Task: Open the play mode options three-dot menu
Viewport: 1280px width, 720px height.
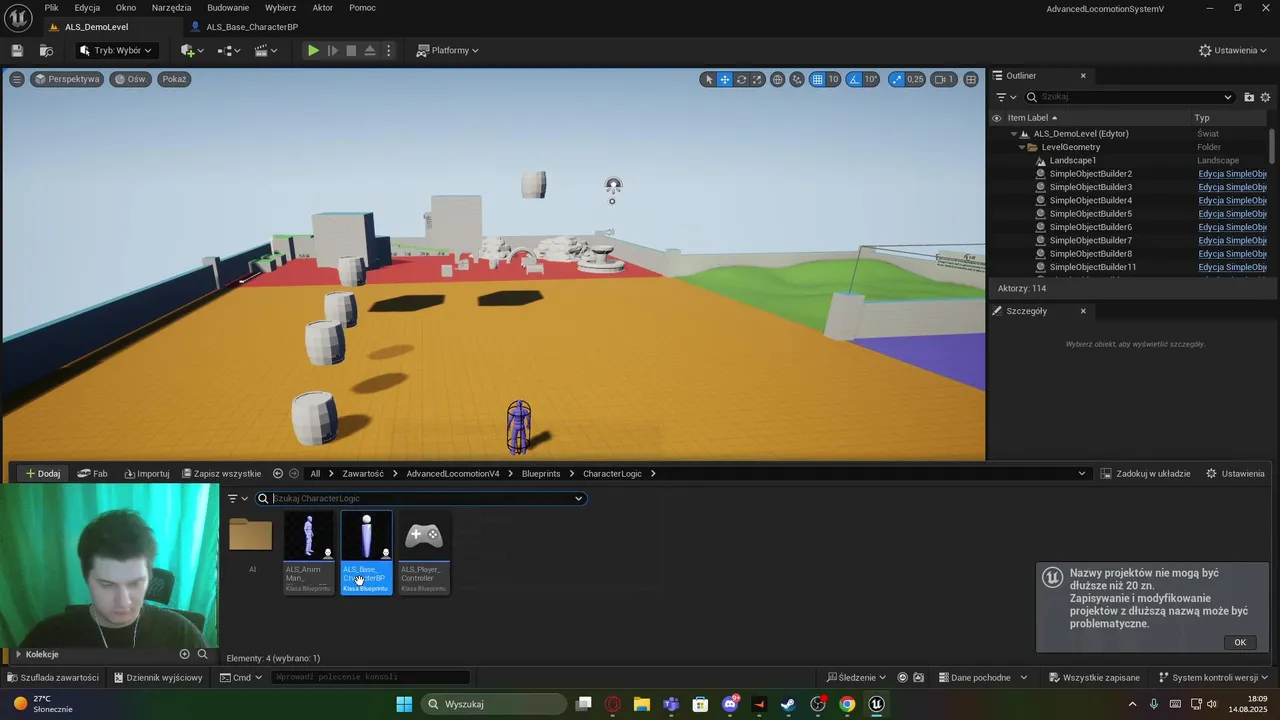Action: point(389,50)
